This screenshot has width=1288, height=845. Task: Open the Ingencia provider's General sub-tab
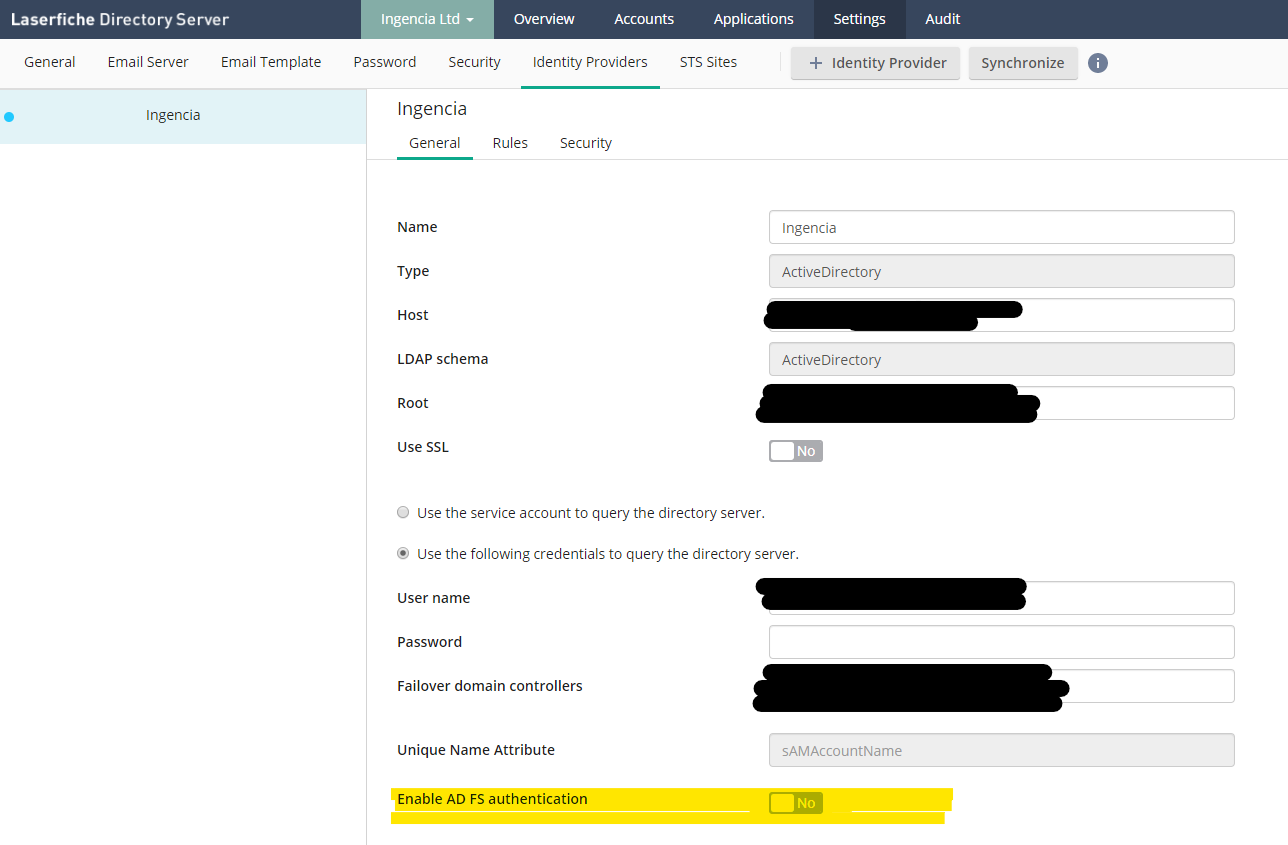point(435,143)
